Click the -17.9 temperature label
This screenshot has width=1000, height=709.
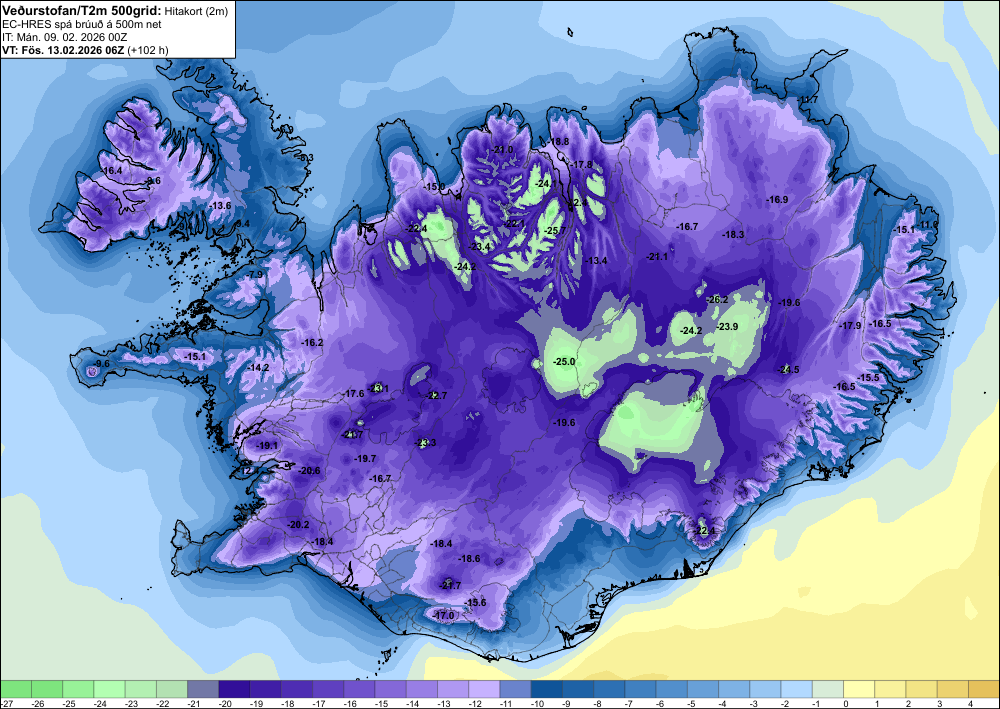tap(850, 326)
